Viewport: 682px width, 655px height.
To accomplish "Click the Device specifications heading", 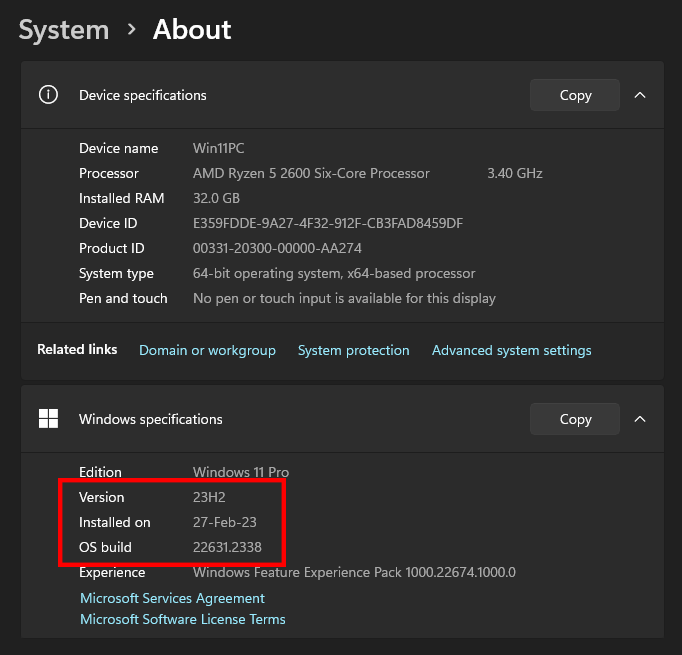I will pyautogui.click(x=143, y=95).
